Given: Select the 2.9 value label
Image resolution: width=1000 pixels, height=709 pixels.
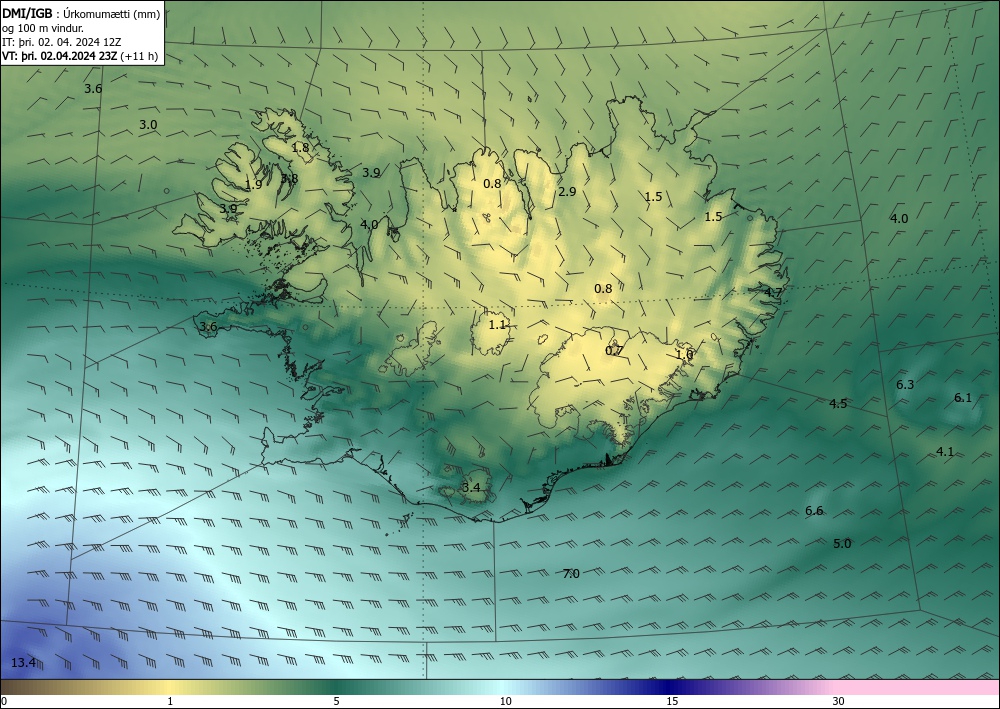Looking at the screenshot, I should (567, 192).
